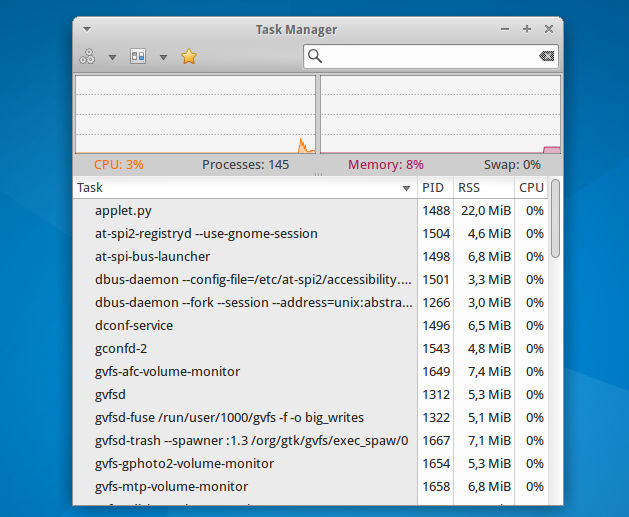Click the view options toolbar icon
This screenshot has width=629, height=517.
(x=138, y=57)
